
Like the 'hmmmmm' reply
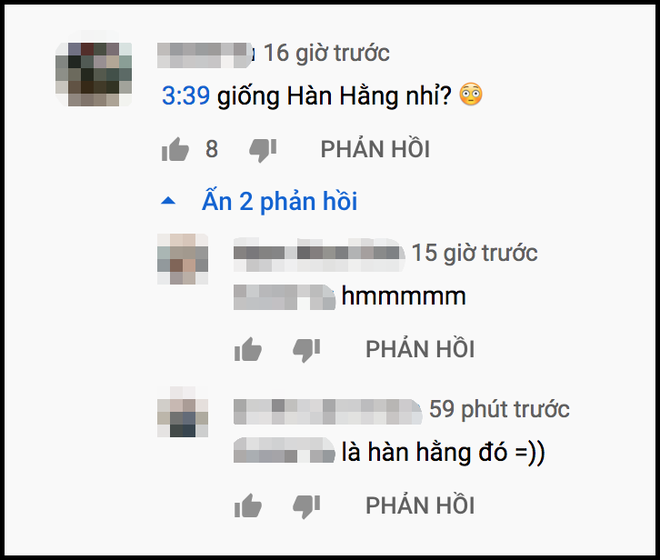click(x=248, y=349)
